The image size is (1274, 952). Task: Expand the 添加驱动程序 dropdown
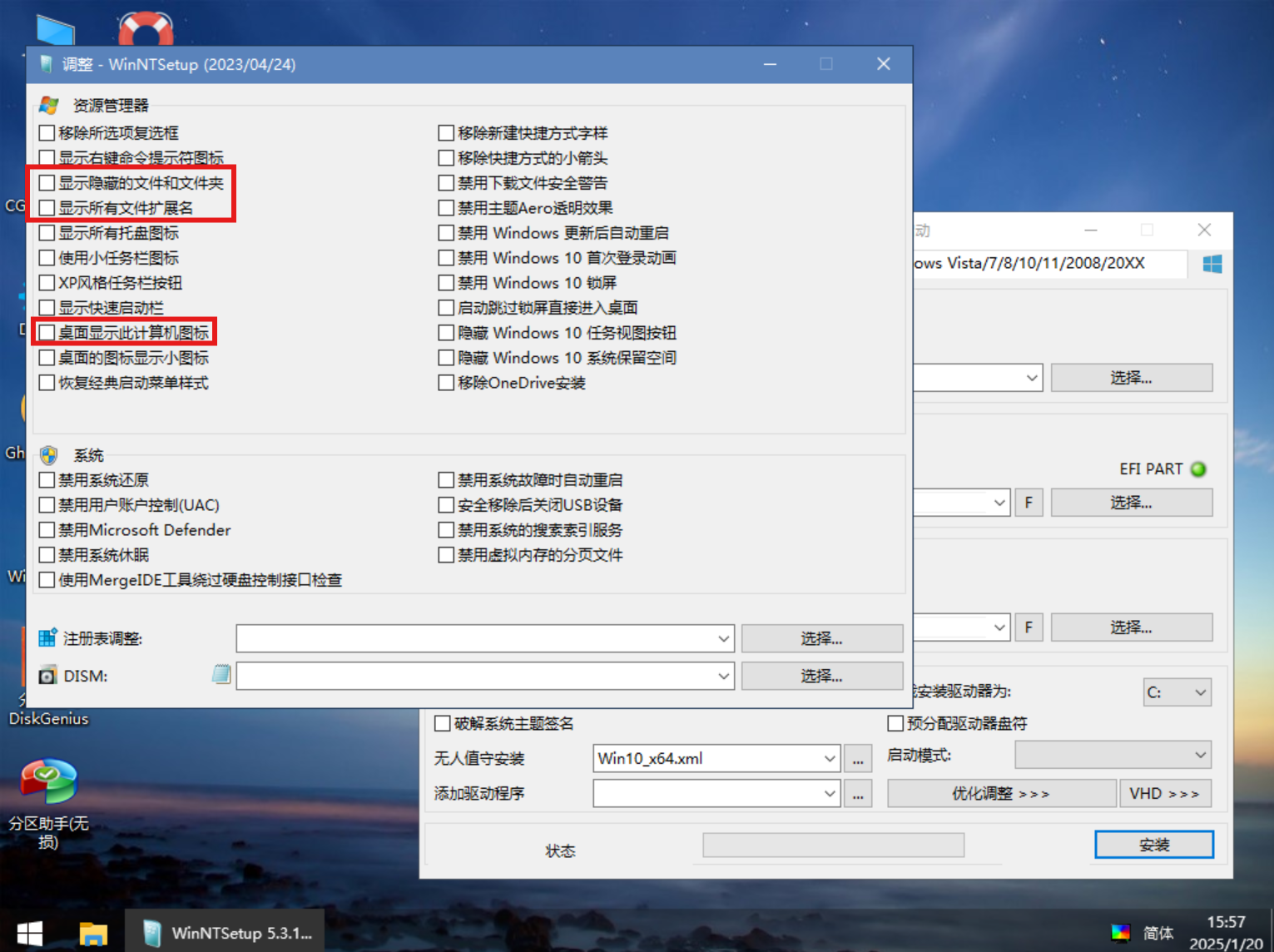[829, 793]
